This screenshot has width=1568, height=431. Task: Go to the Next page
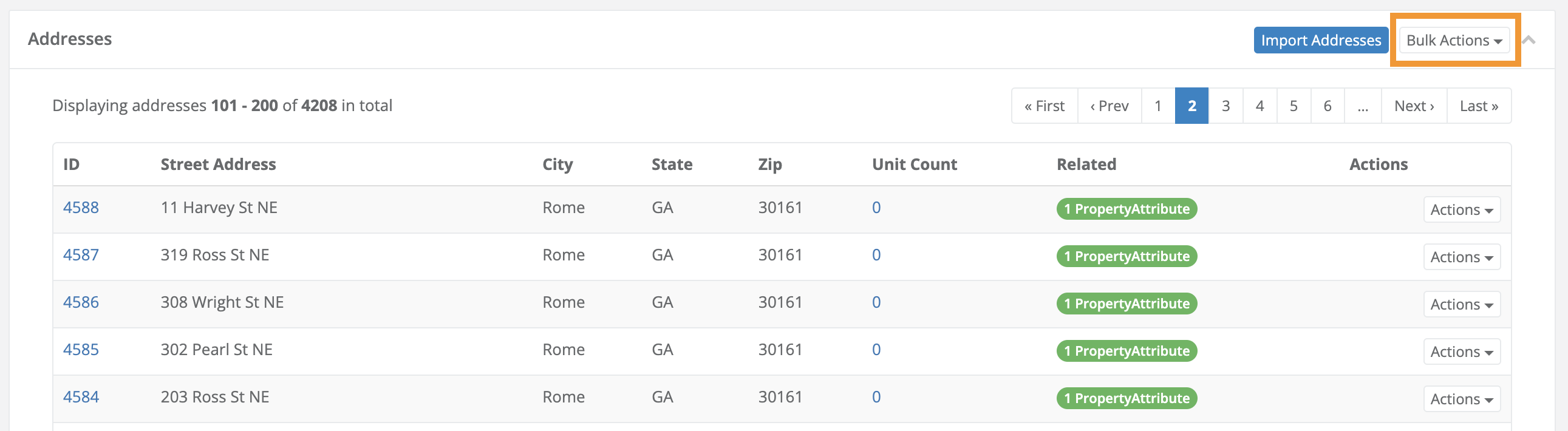[x=1413, y=106]
